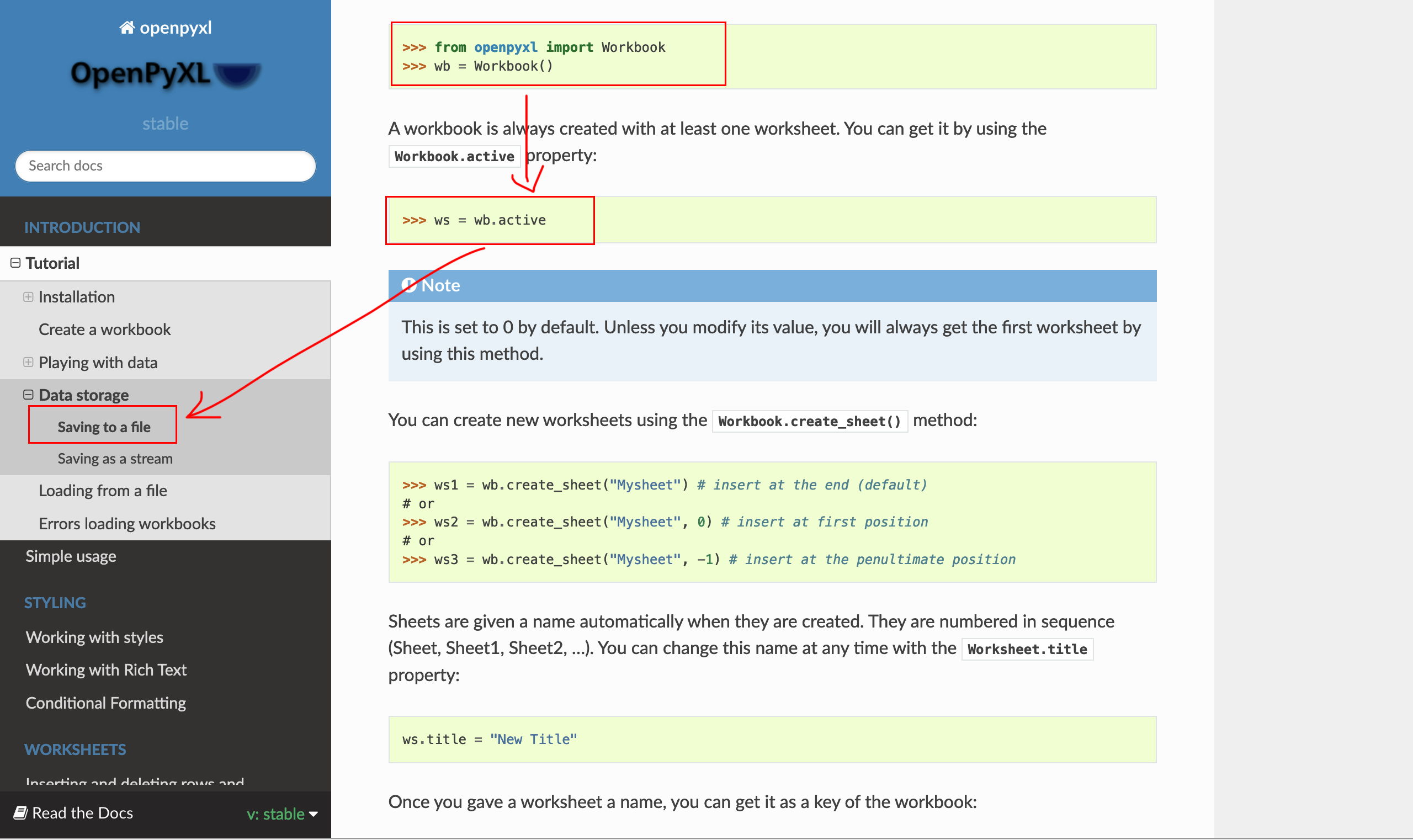Image resolution: width=1413 pixels, height=840 pixels.
Task: Click the Workbook.active inline code
Action: point(454,156)
